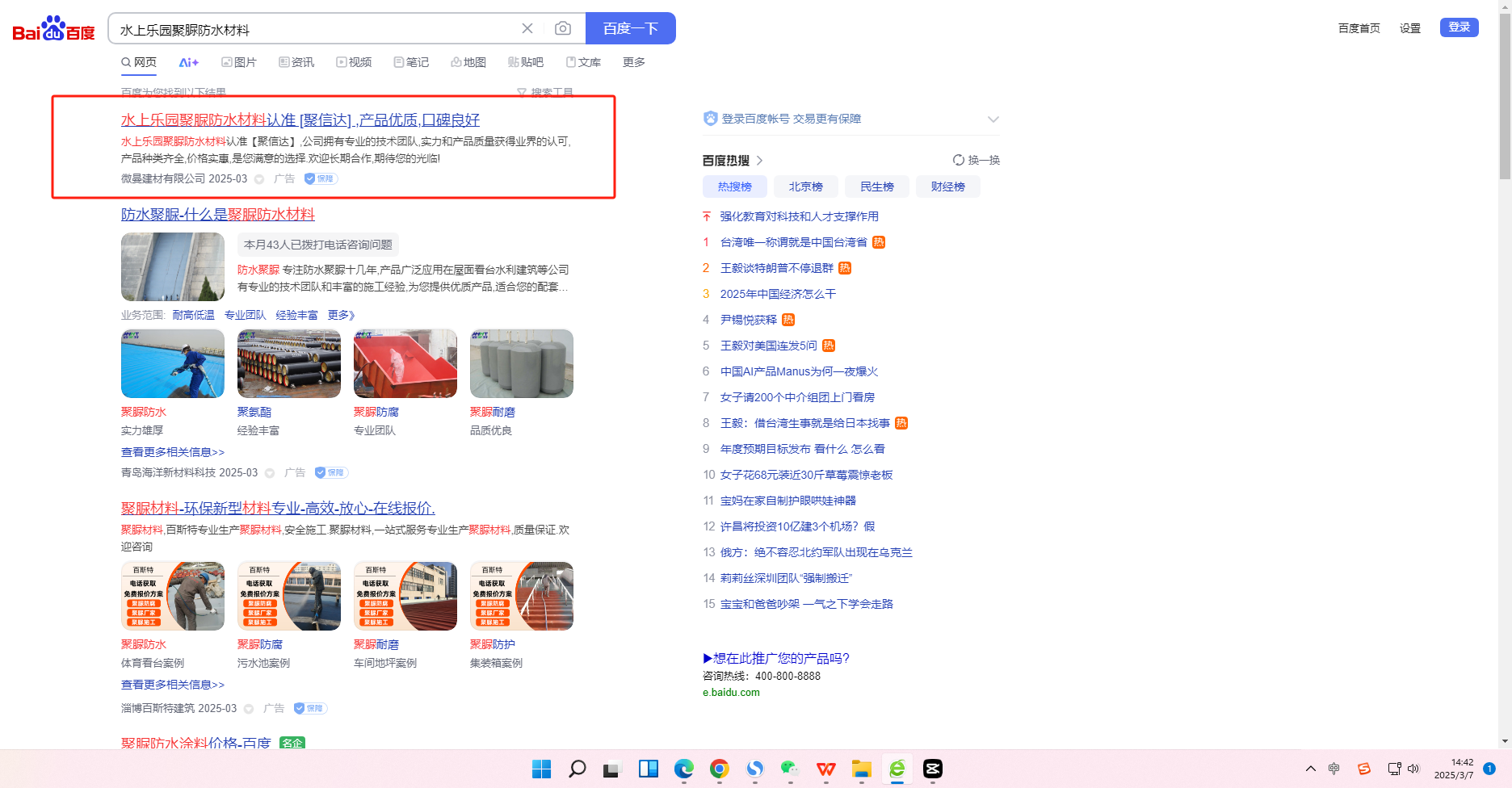Image resolution: width=1512 pixels, height=788 pixels.
Task: Clear the search box with the X icon
Action: click(x=527, y=28)
